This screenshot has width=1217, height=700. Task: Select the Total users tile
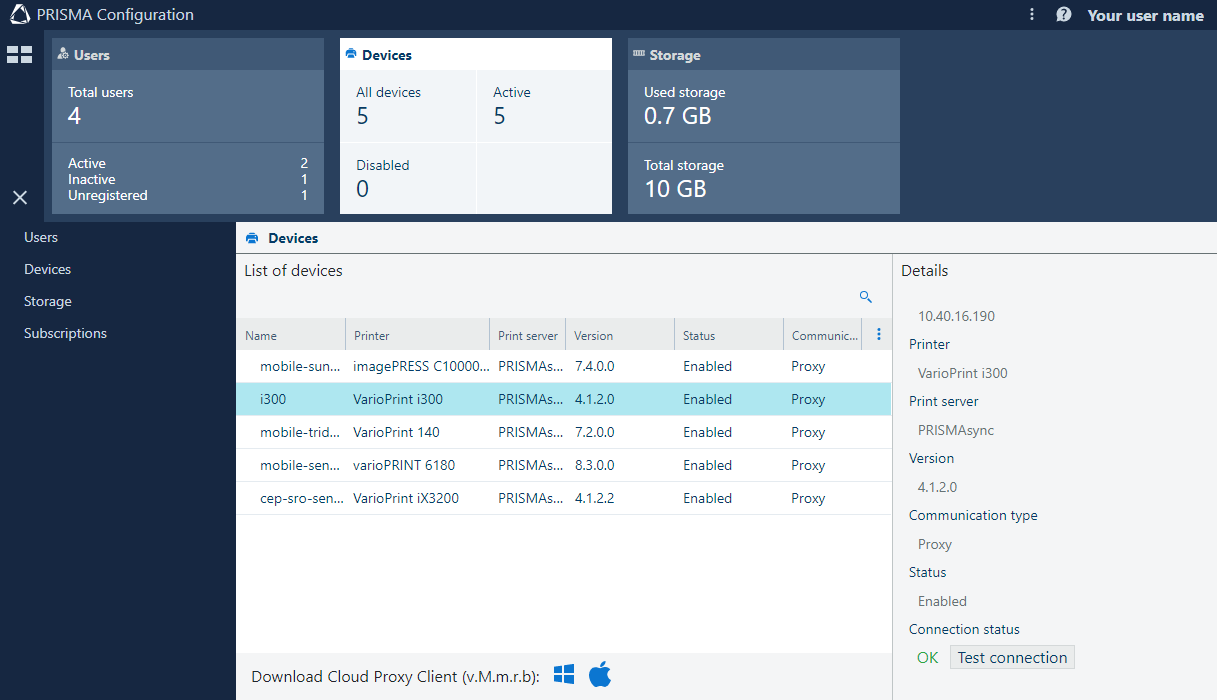(188, 106)
